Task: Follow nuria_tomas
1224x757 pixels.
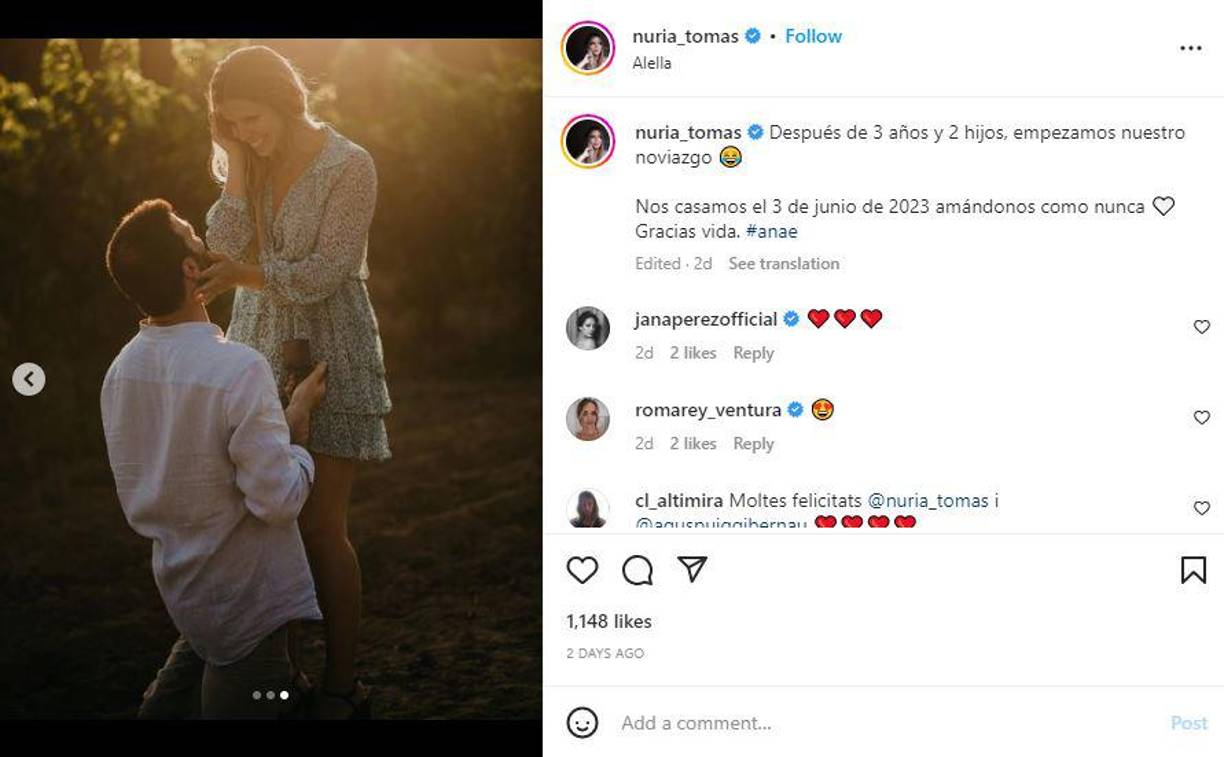Action: click(813, 35)
